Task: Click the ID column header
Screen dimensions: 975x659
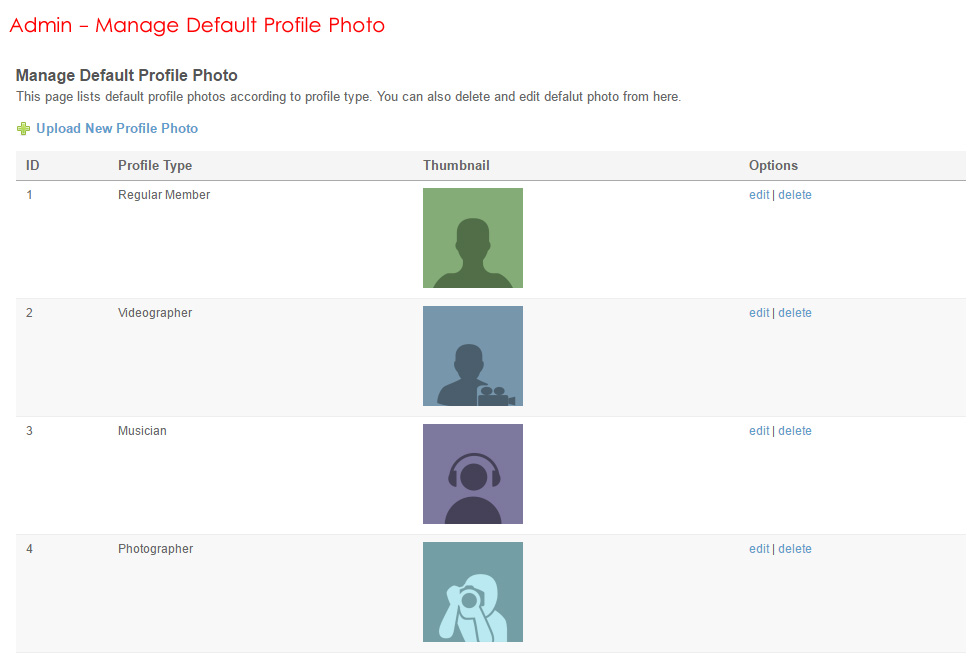Action: click(x=33, y=166)
